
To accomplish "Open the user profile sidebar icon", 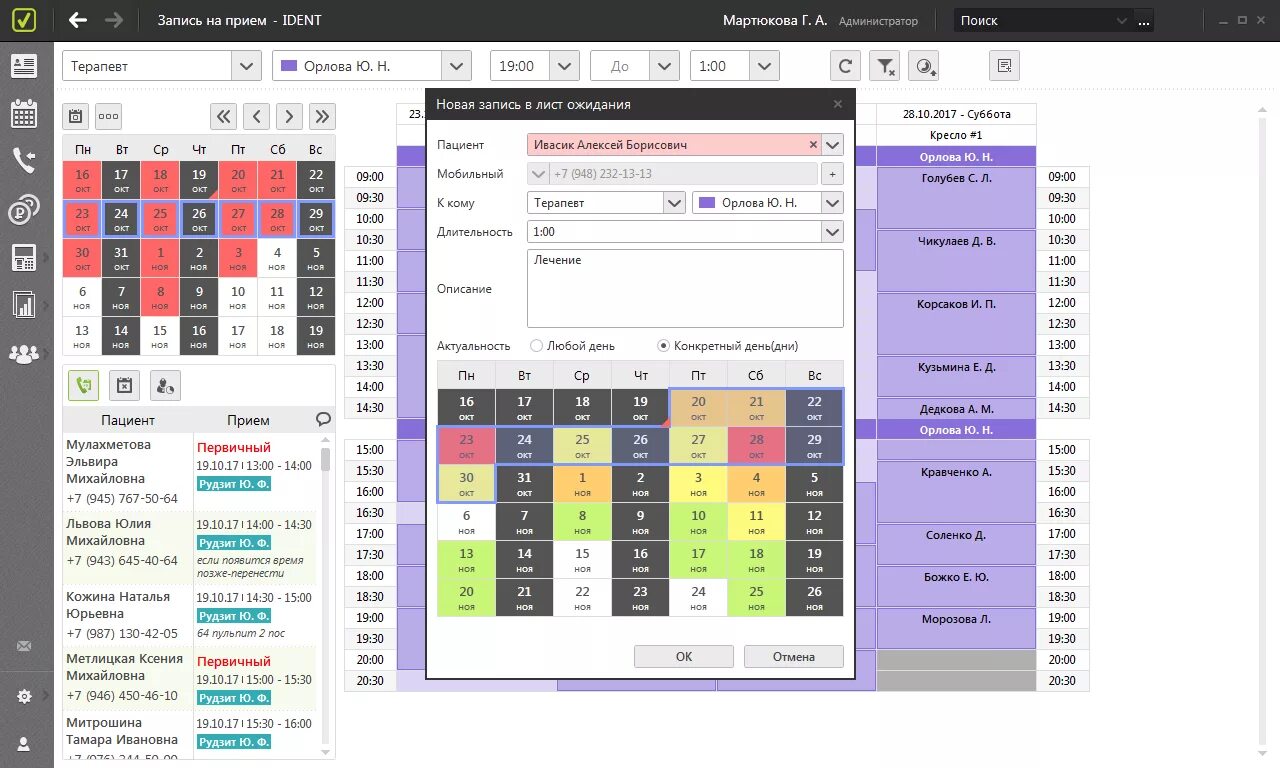I will click(24, 744).
